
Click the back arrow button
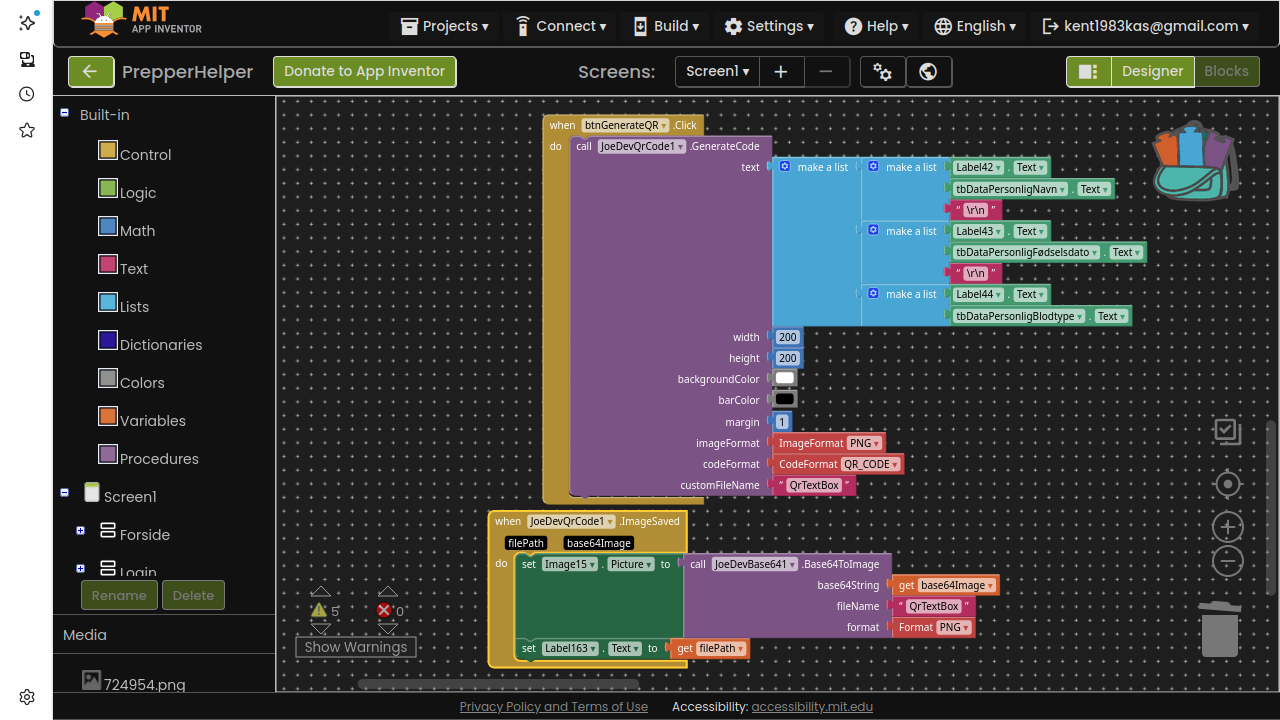pyautogui.click(x=91, y=71)
